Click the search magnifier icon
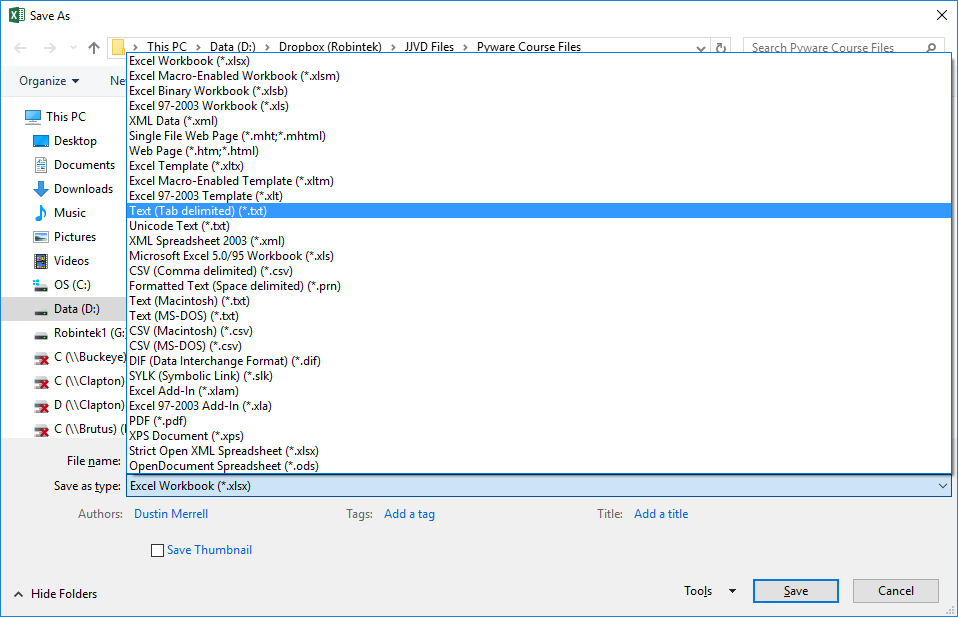 pos(931,48)
